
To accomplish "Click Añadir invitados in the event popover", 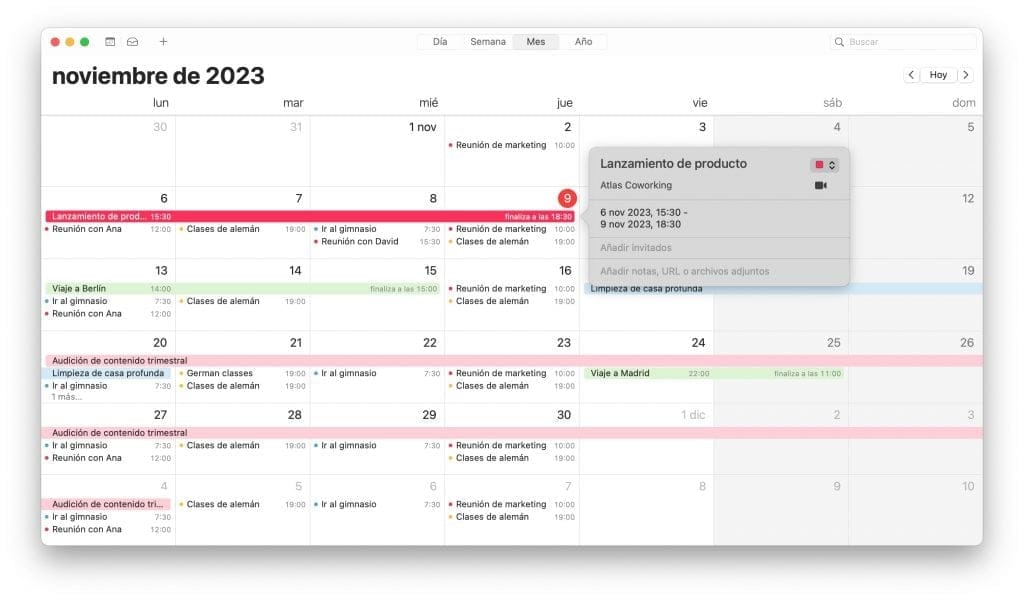I will click(x=637, y=247).
